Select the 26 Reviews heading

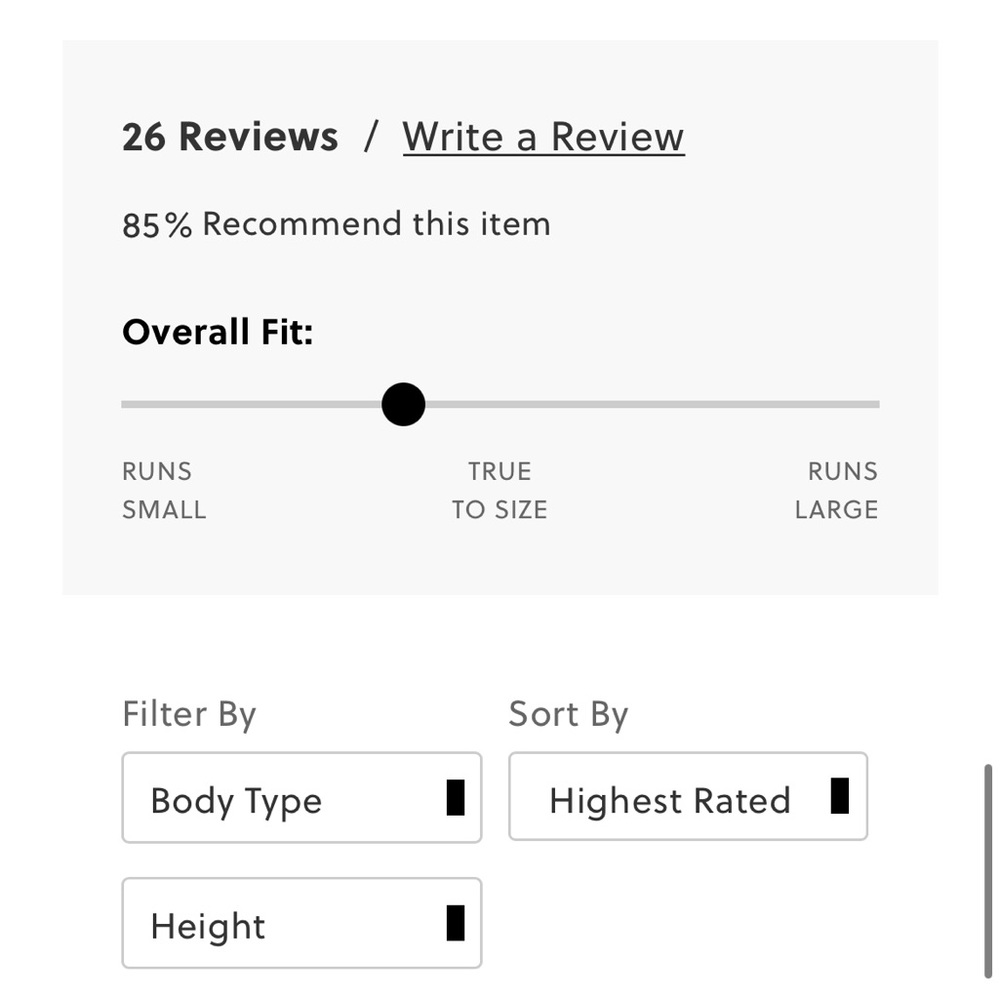coord(230,137)
